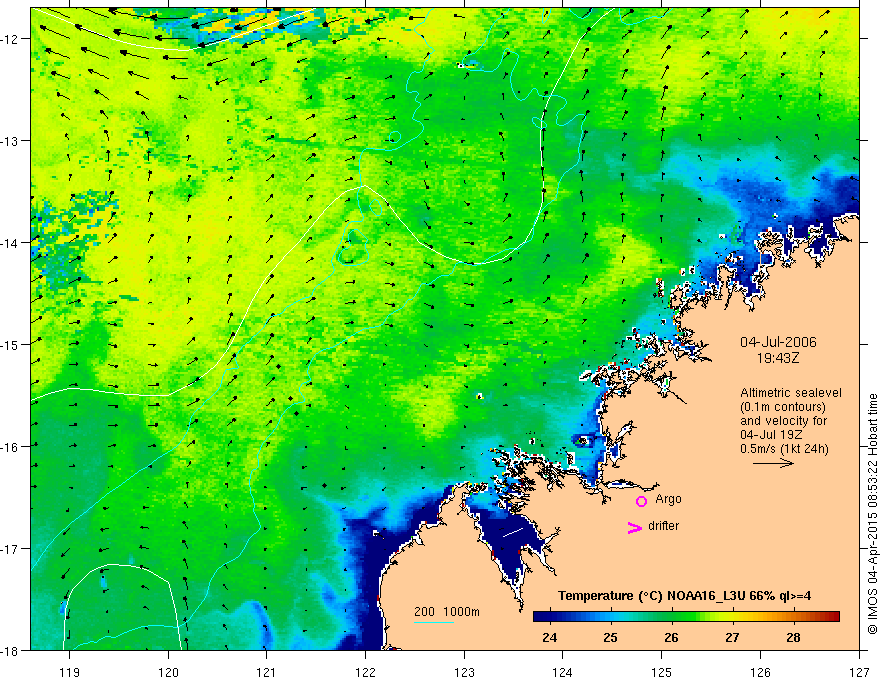Click the 'Argo' legend label
Screen dimensions: 880x680
pos(668,499)
